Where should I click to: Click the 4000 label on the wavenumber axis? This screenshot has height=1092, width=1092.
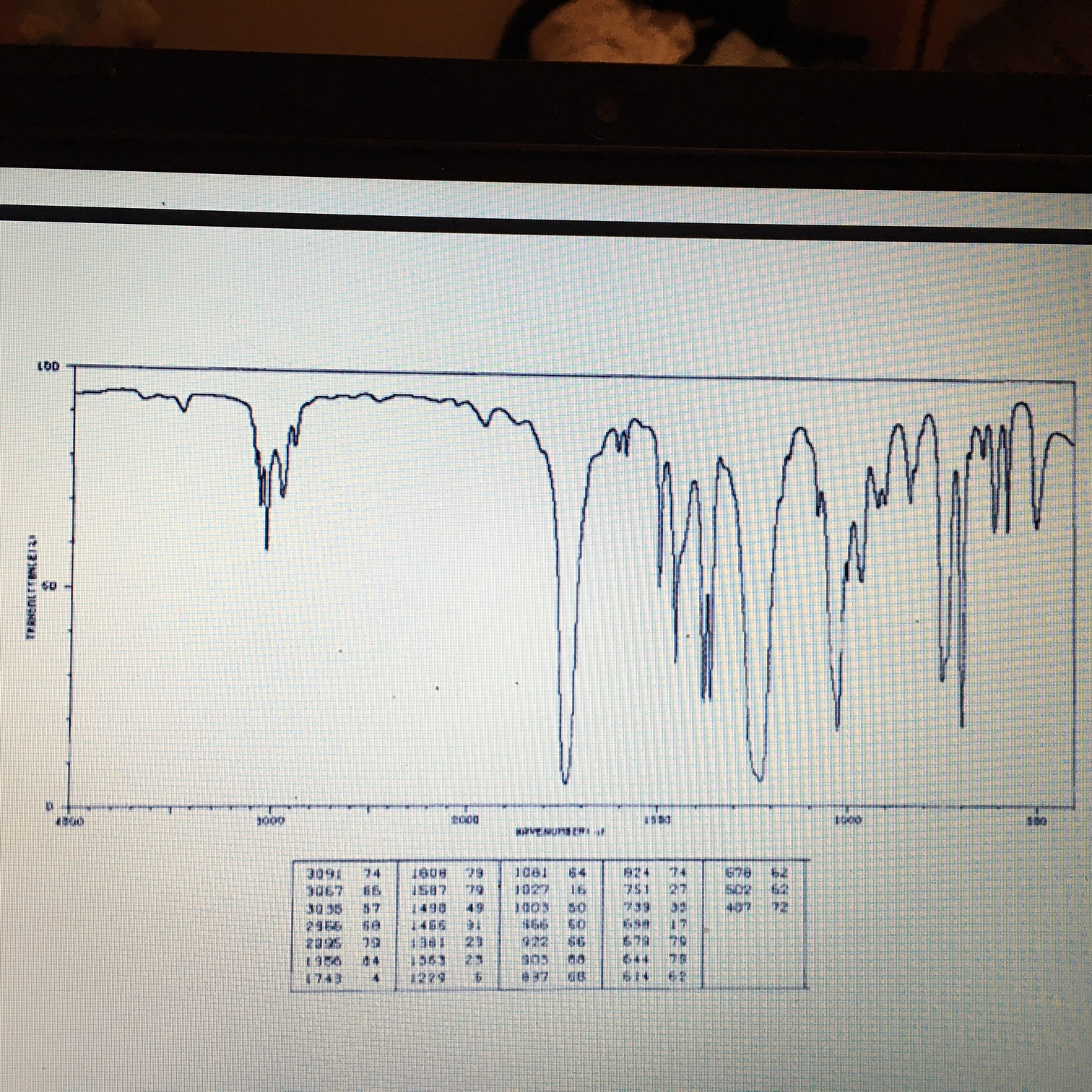tap(69, 820)
